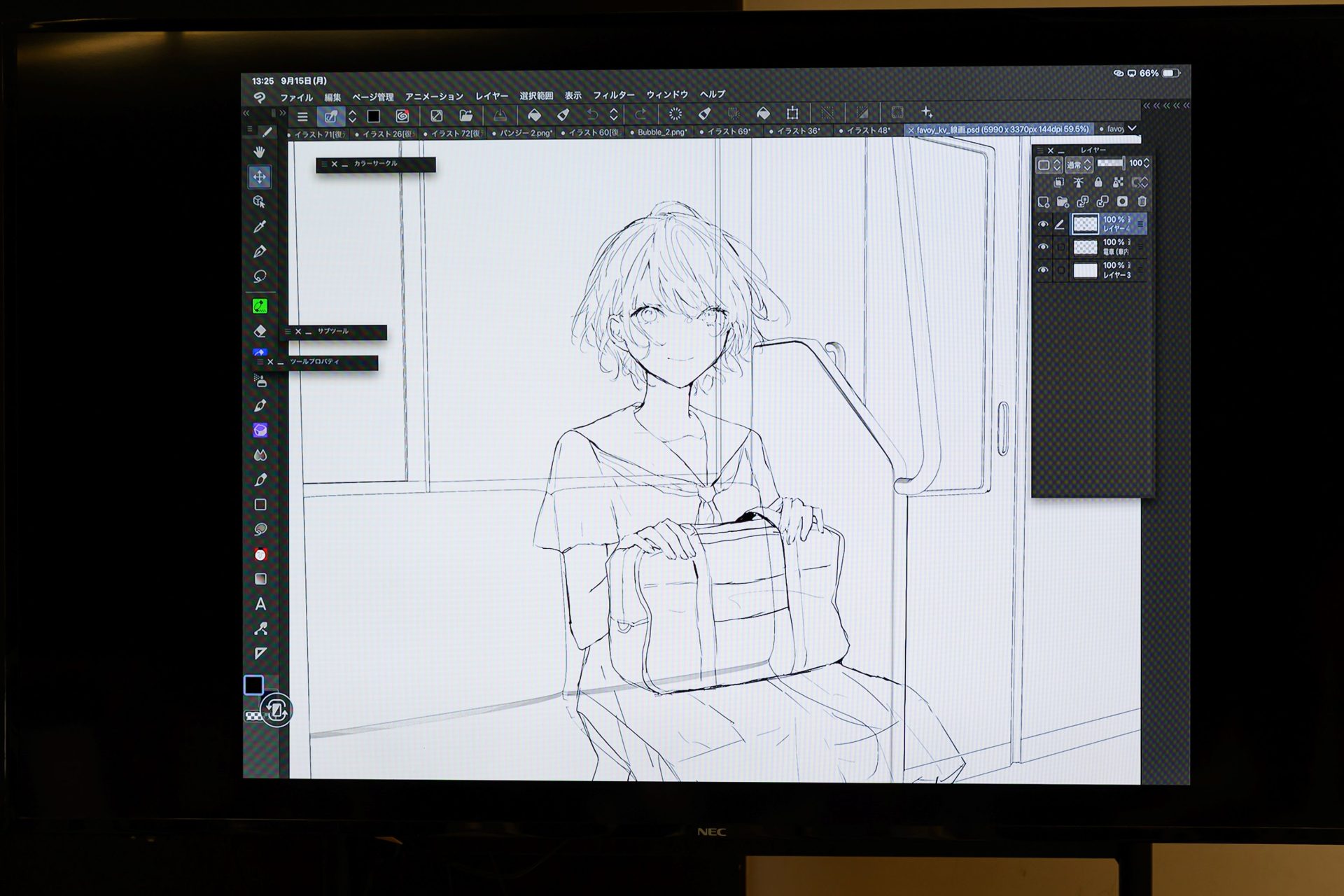Select the Lasso selection tool
The image size is (1344, 896).
[260, 276]
